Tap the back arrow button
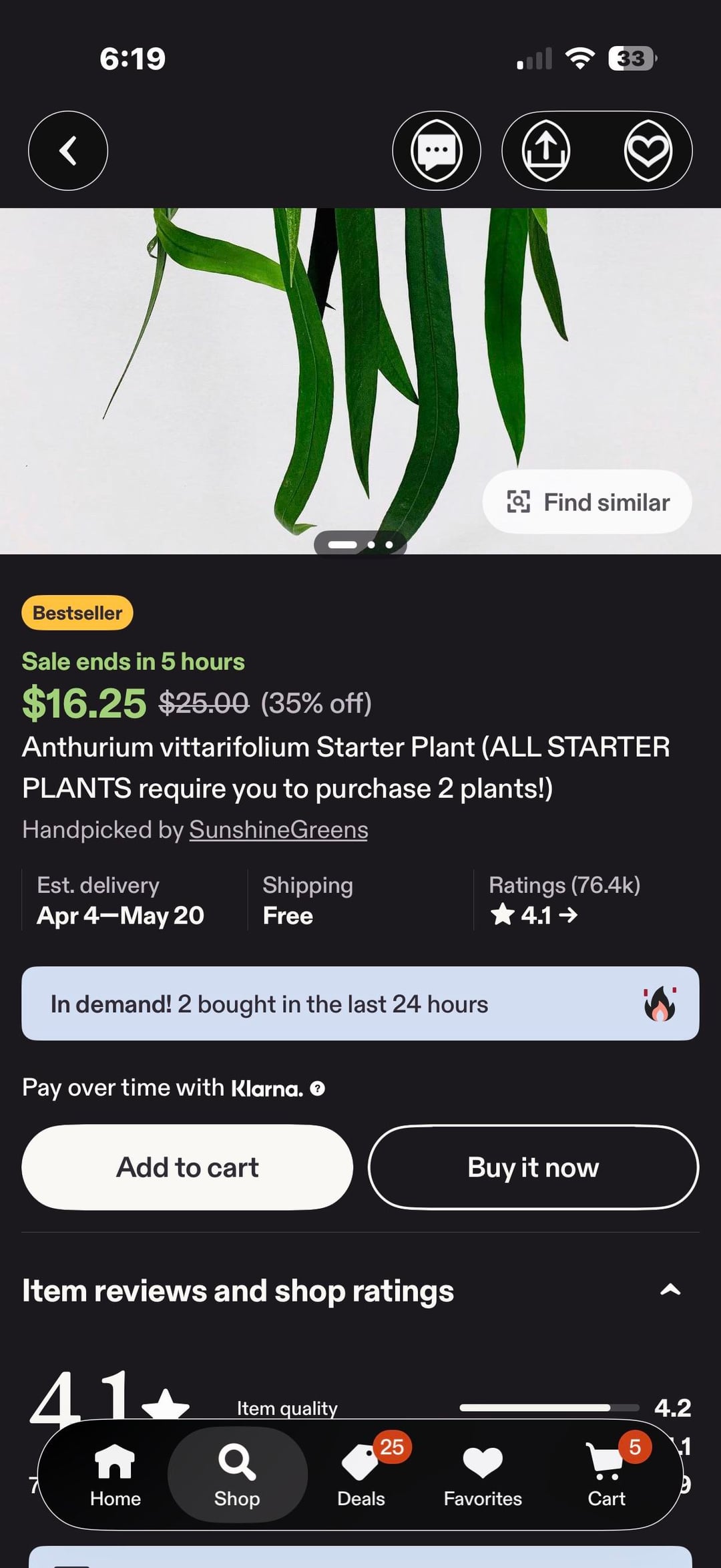The width and height of the screenshot is (721, 1568). (68, 151)
